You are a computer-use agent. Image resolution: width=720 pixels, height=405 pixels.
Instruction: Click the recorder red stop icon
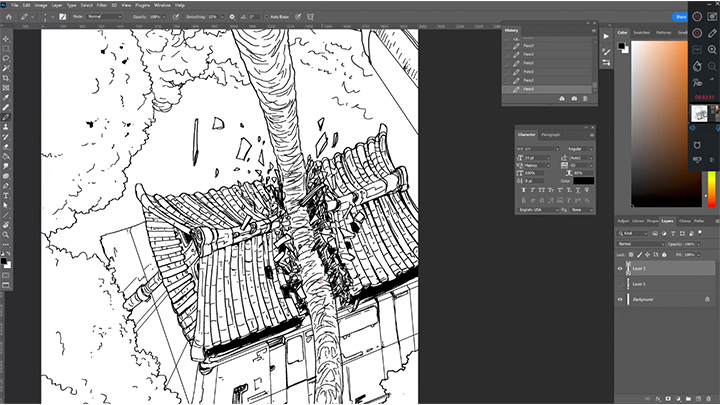[x=697, y=33]
